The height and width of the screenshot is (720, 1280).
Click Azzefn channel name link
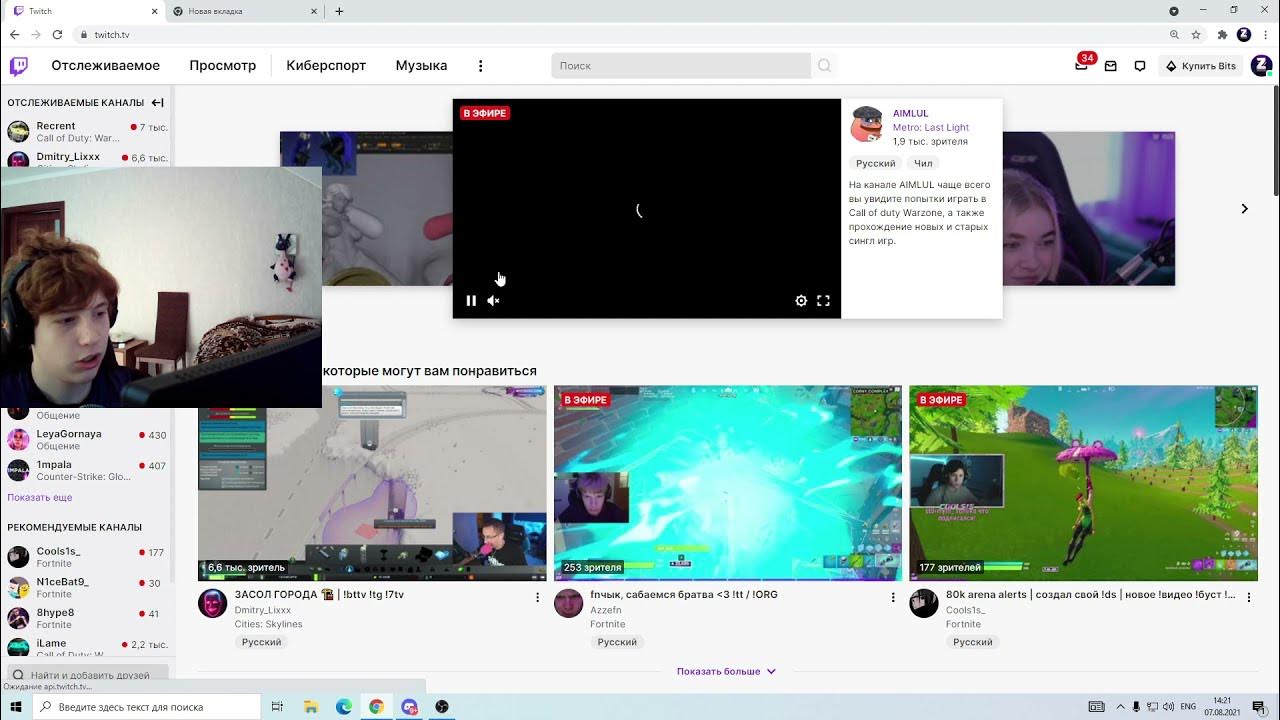point(606,610)
